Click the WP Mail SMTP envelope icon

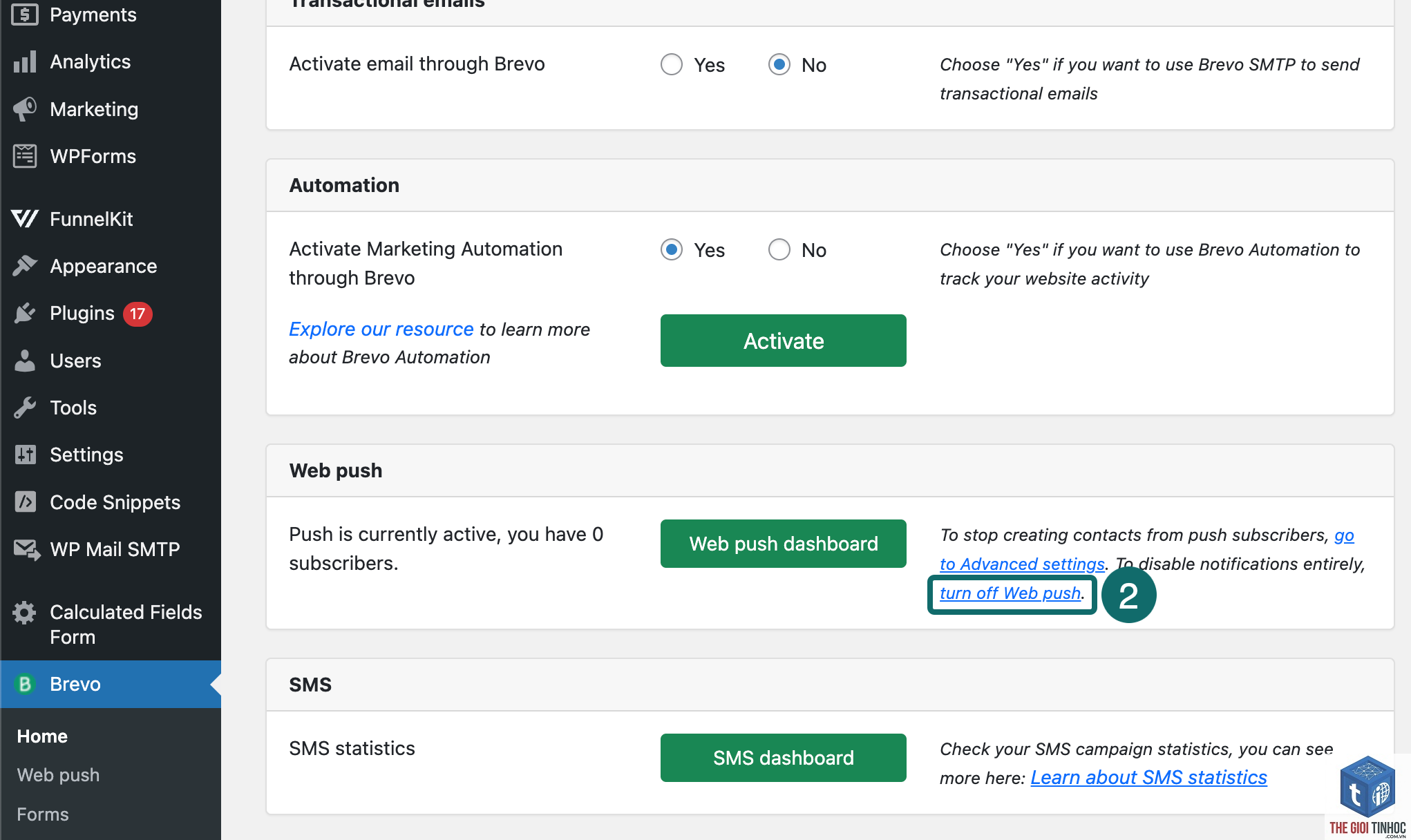pyautogui.click(x=26, y=549)
